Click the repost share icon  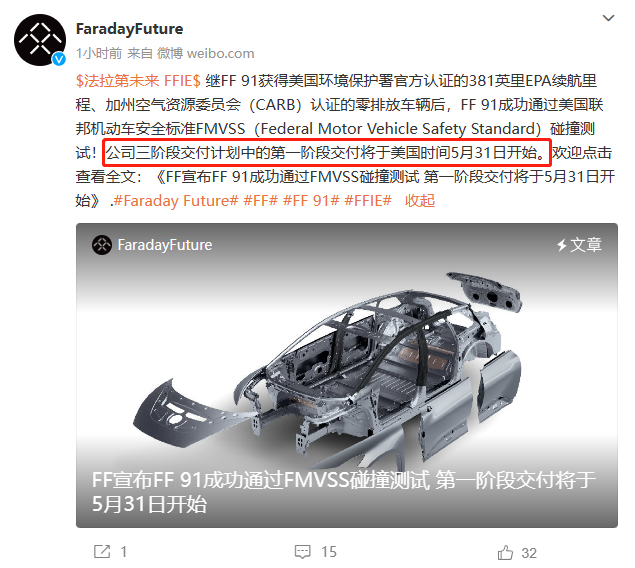pos(102,551)
